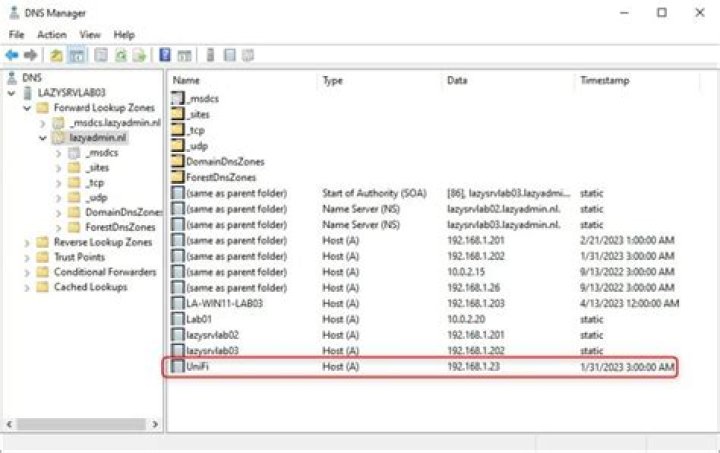
Task: Collapse the Forward Lookup Zones node
Action: (x=28, y=108)
